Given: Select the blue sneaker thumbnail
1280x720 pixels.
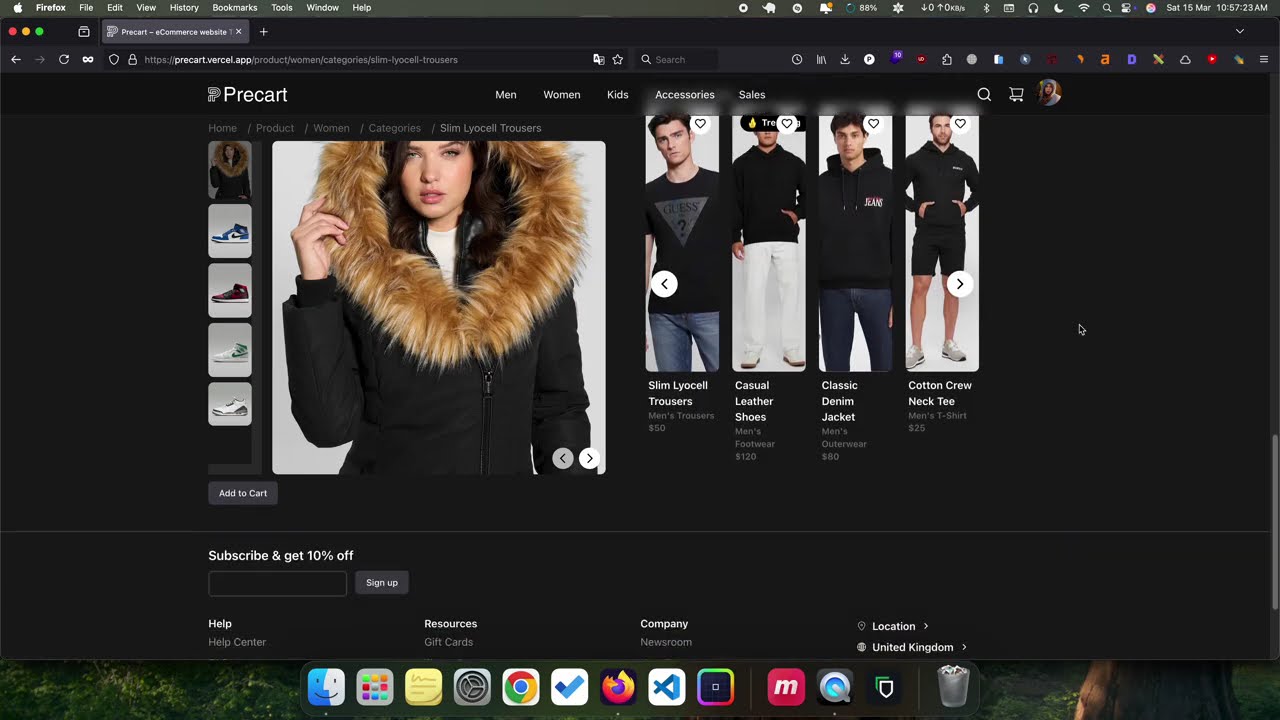Looking at the screenshot, I should point(230,231).
